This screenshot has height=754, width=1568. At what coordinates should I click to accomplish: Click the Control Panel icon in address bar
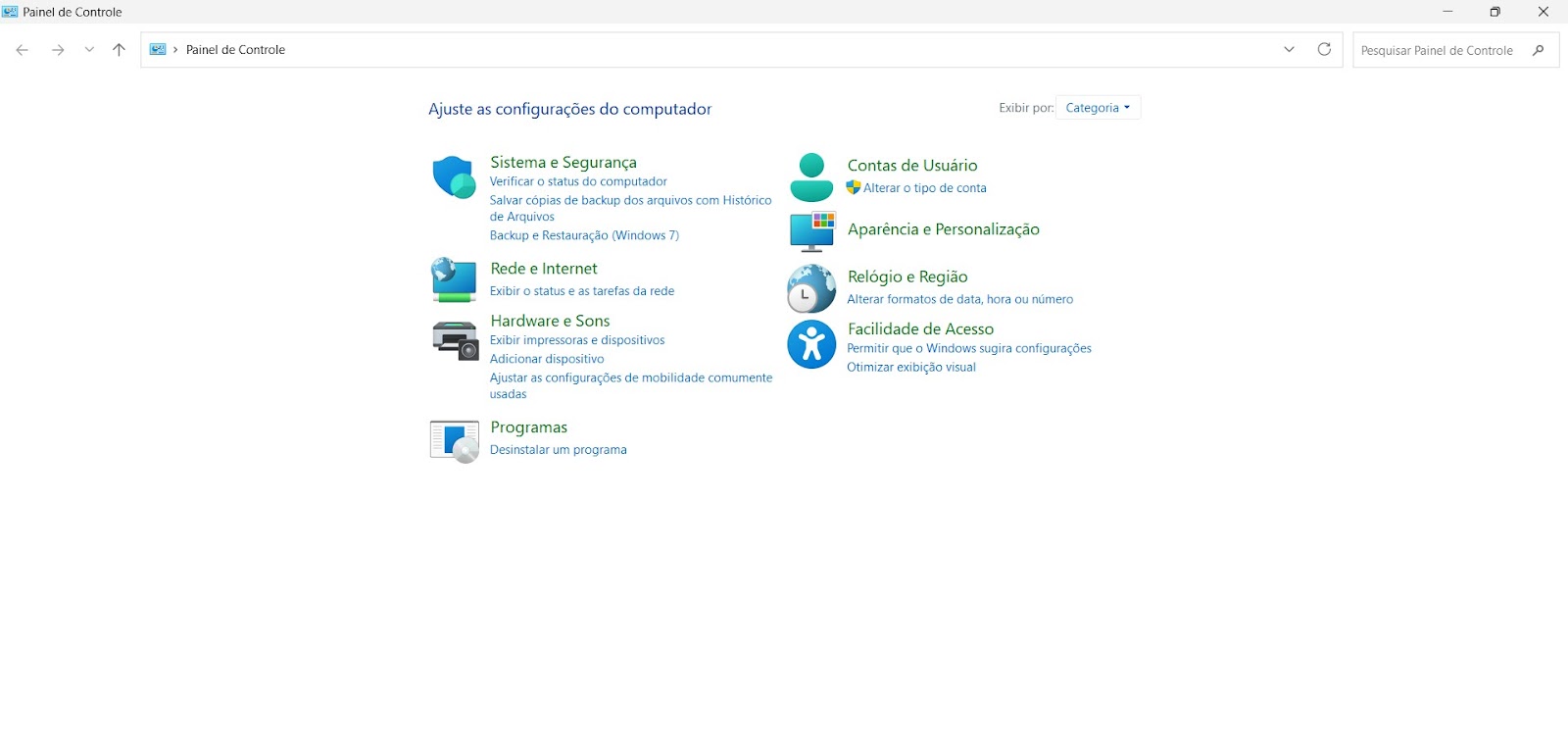[158, 49]
